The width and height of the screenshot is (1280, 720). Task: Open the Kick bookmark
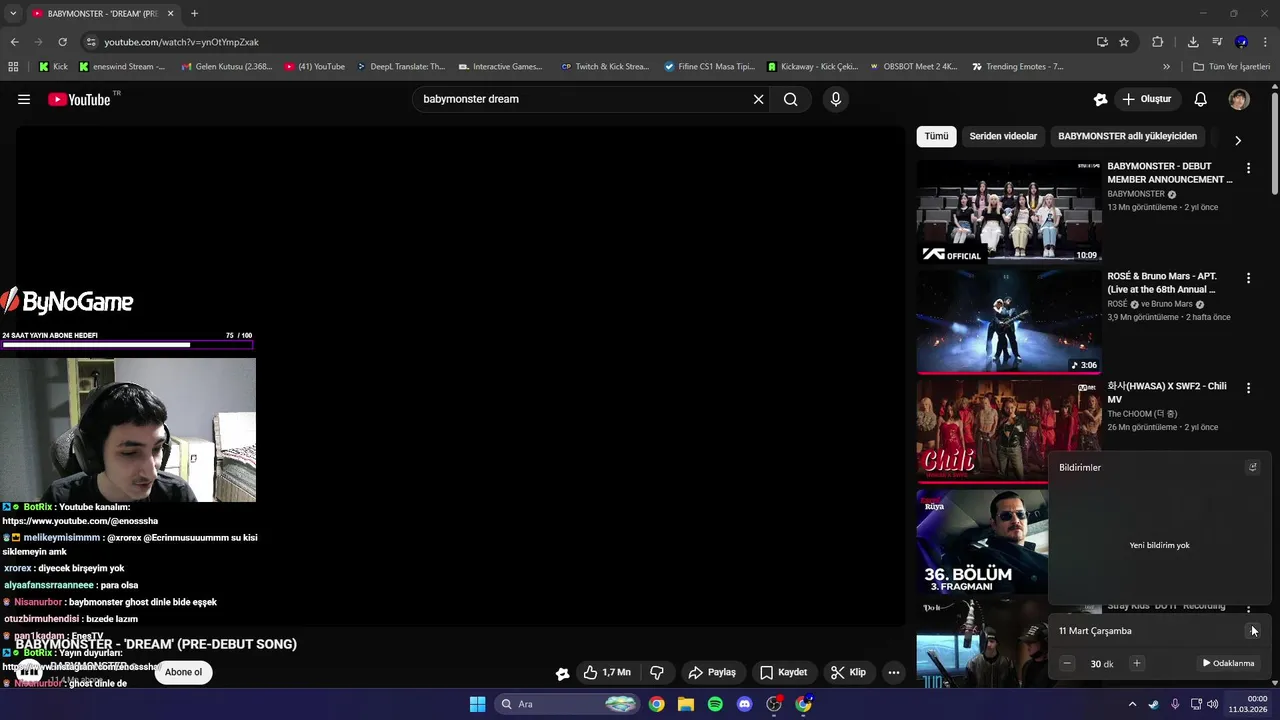point(53,67)
